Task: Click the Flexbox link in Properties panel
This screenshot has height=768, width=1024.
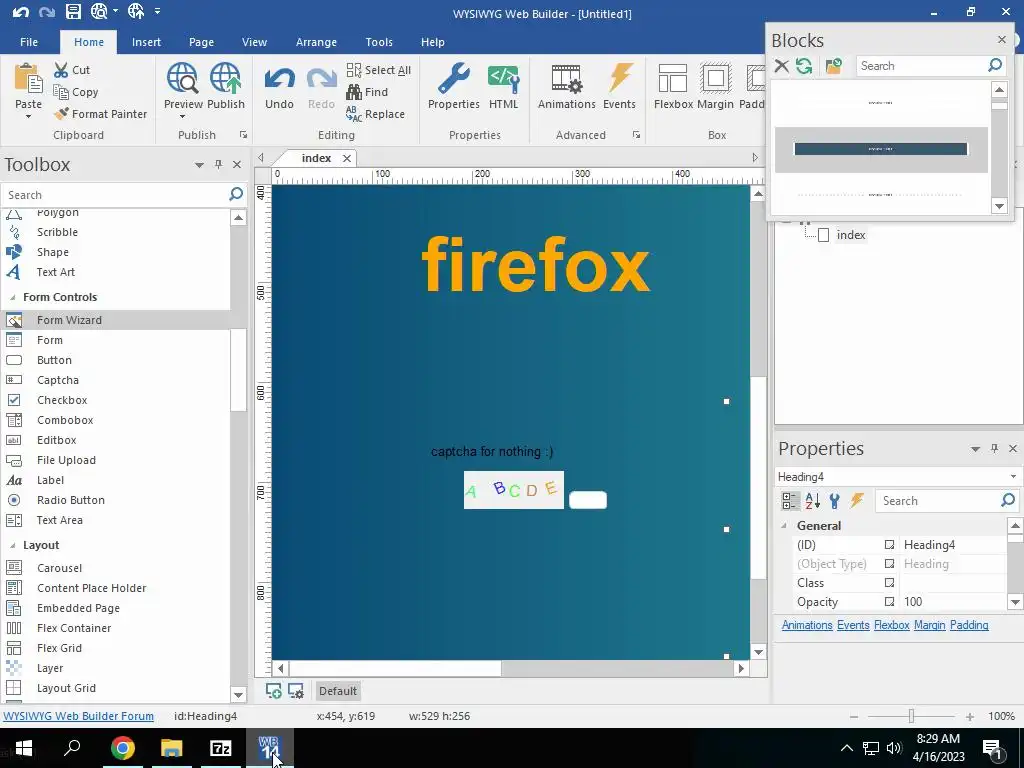Action: (x=891, y=625)
